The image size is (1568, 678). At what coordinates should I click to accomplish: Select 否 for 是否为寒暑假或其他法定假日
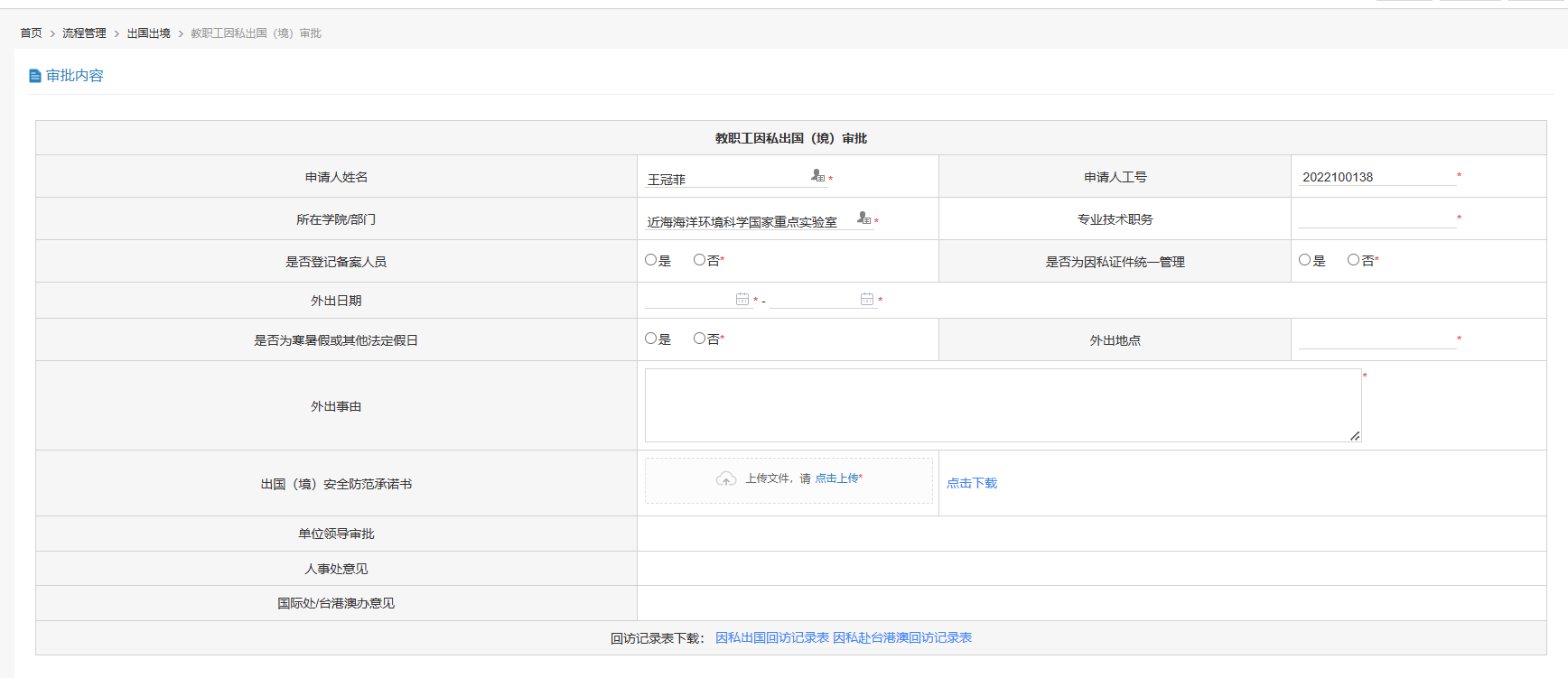[699, 339]
